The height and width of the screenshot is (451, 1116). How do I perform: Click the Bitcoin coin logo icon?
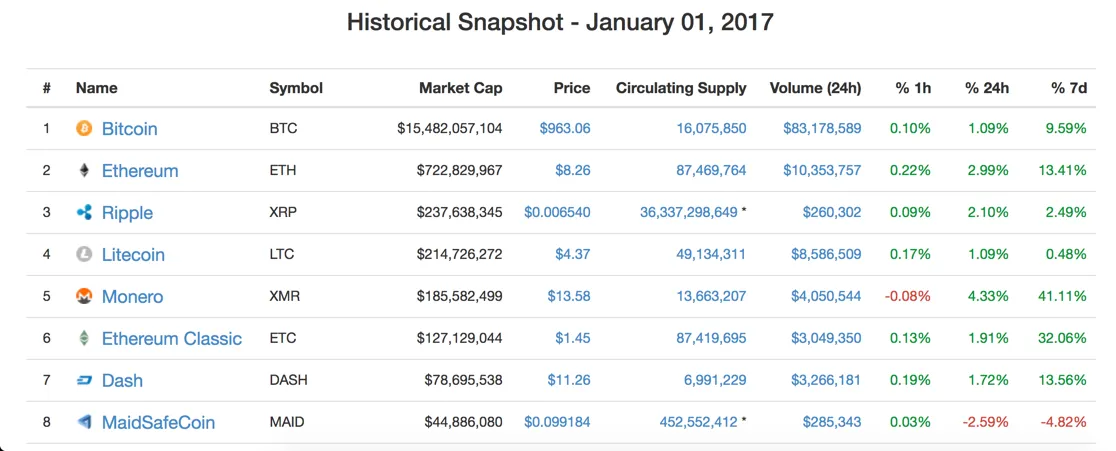click(84, 129)
